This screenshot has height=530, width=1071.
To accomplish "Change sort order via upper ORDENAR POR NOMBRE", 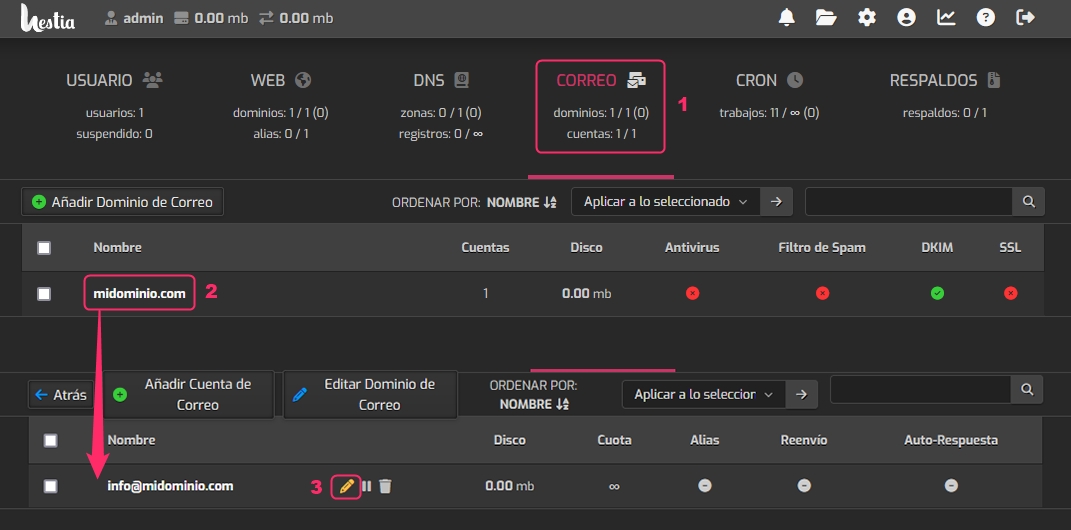I will coord(520,202).
